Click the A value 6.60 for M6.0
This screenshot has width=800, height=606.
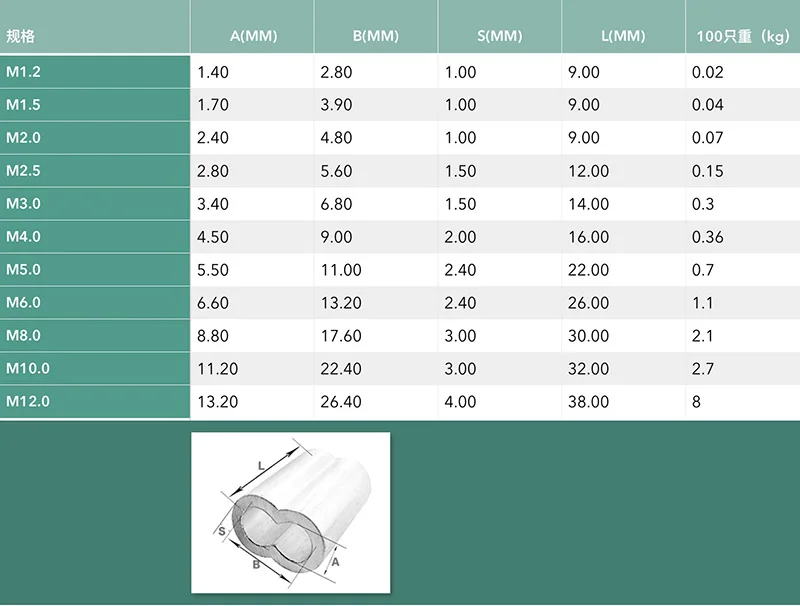click(213, 303)
